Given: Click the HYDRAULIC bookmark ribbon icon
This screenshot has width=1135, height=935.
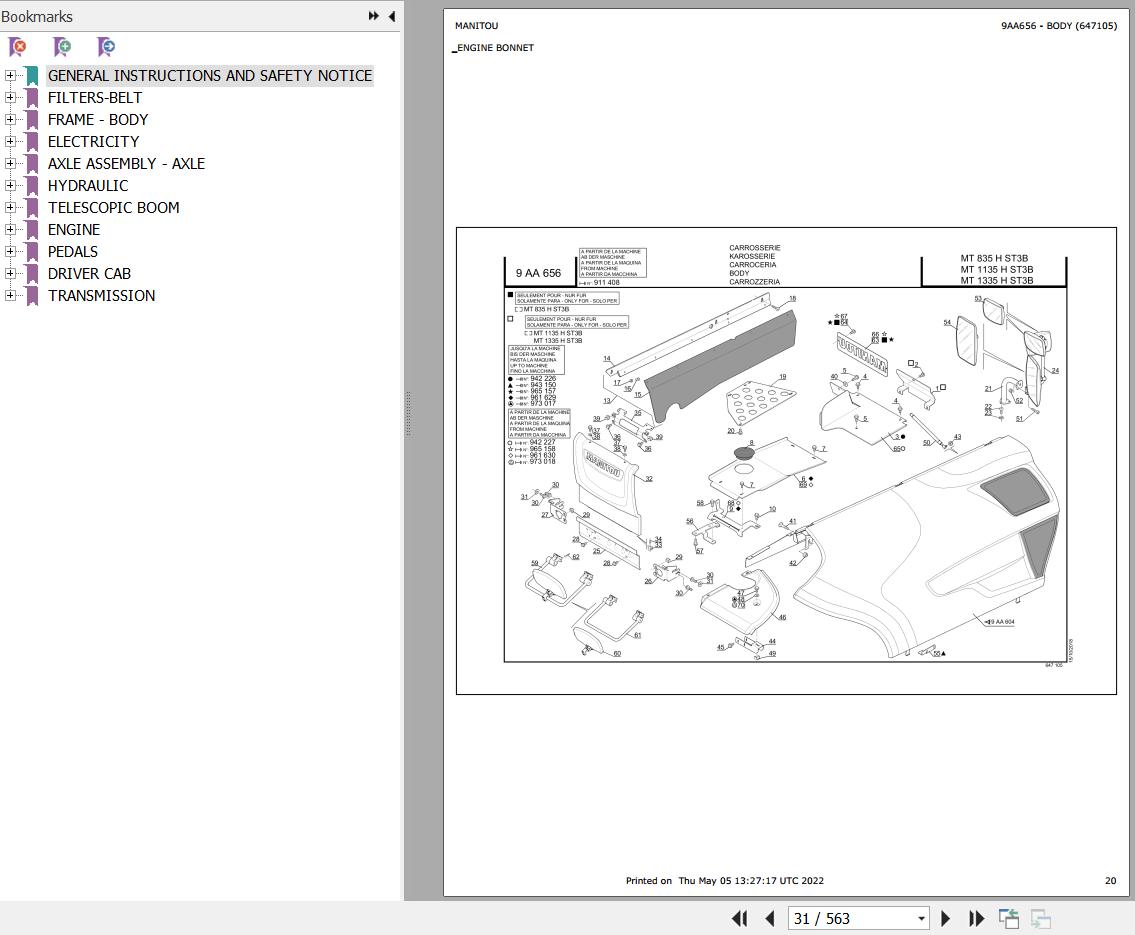Looking at the screenshot, I should 32,185.
